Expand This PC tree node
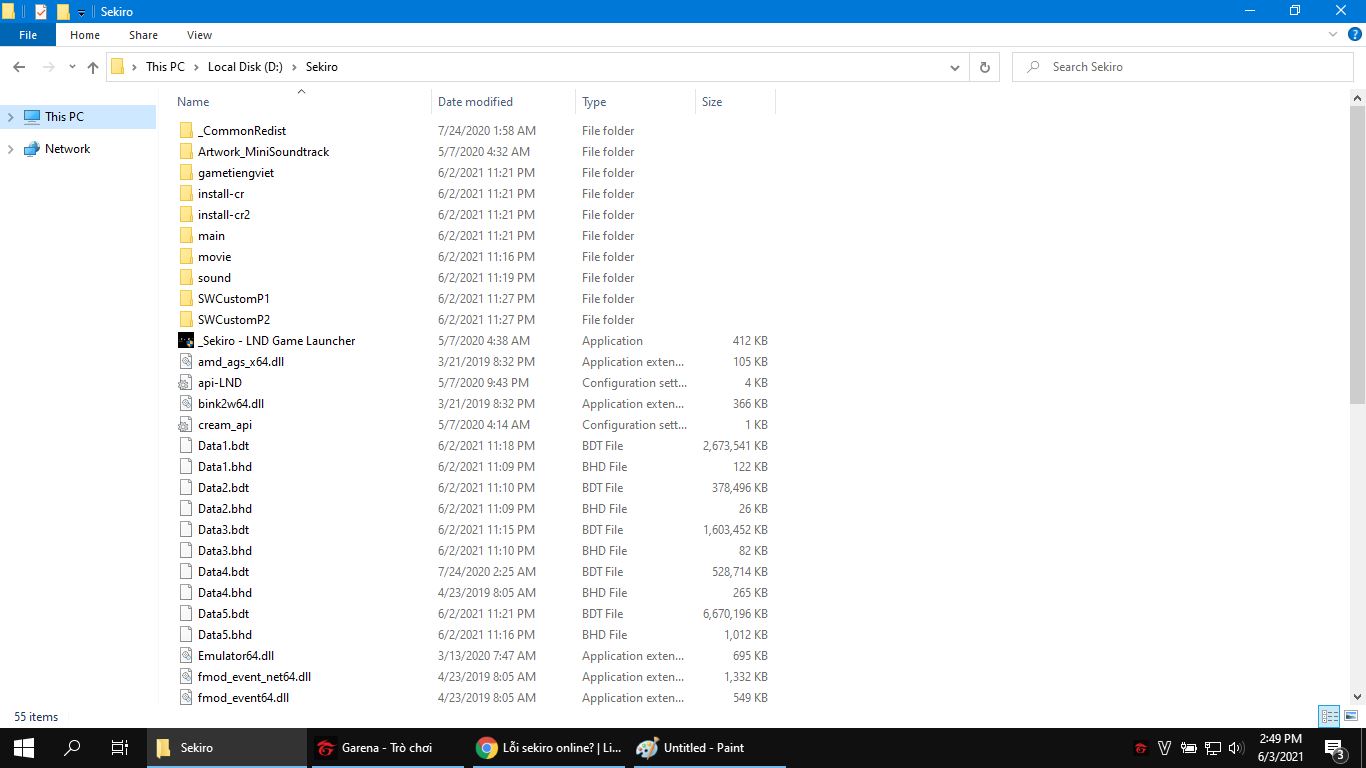 [11, 117]
